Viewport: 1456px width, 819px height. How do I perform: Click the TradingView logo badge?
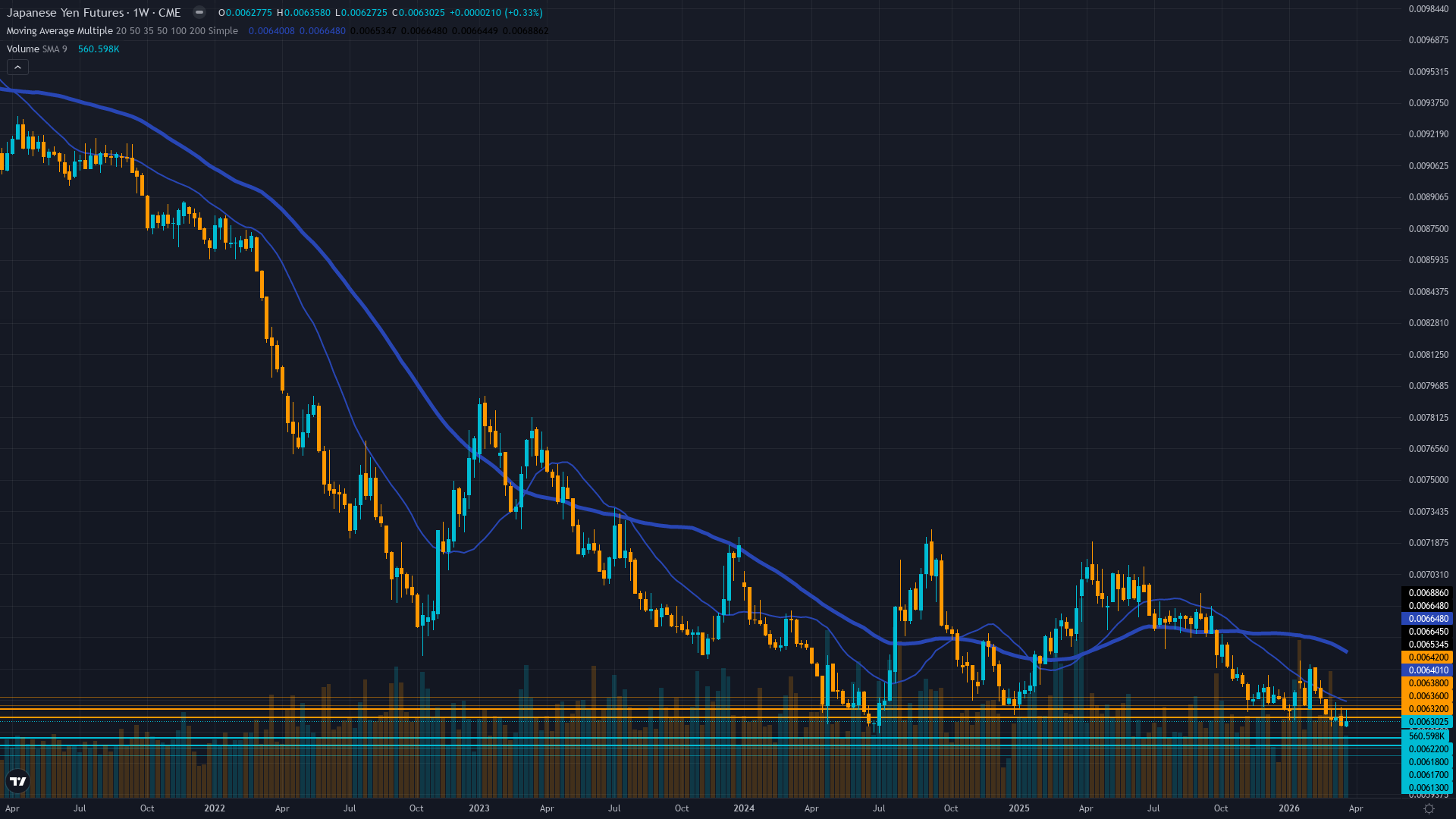pyautogui.click(x=17, y=781)
